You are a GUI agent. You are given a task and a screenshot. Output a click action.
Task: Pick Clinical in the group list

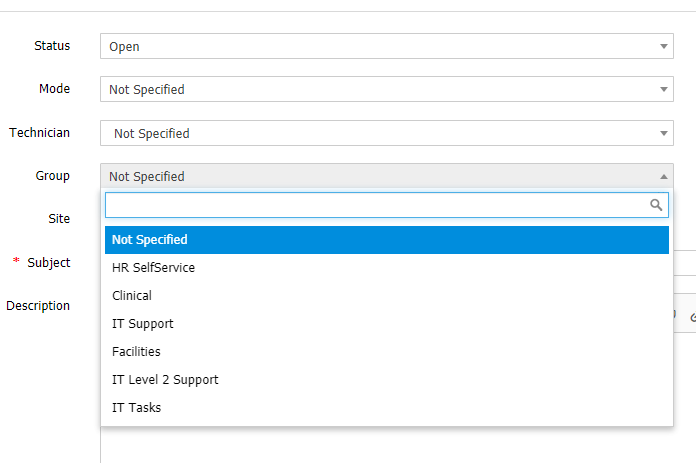pyautogui.click(x=132, y=296)
